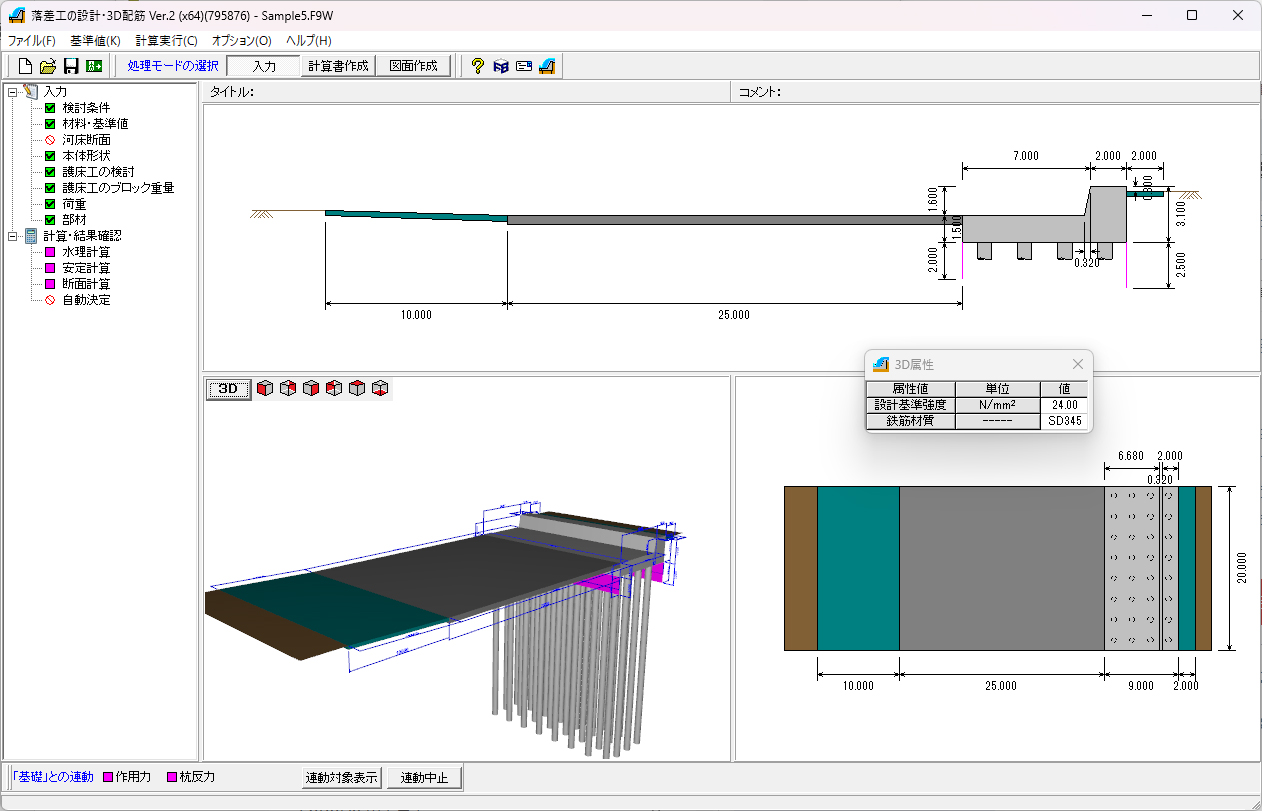The width and height of the screenshot is (1262, 811).
Task: Click the 荷重 checked tree item
Action: [74, 204]
